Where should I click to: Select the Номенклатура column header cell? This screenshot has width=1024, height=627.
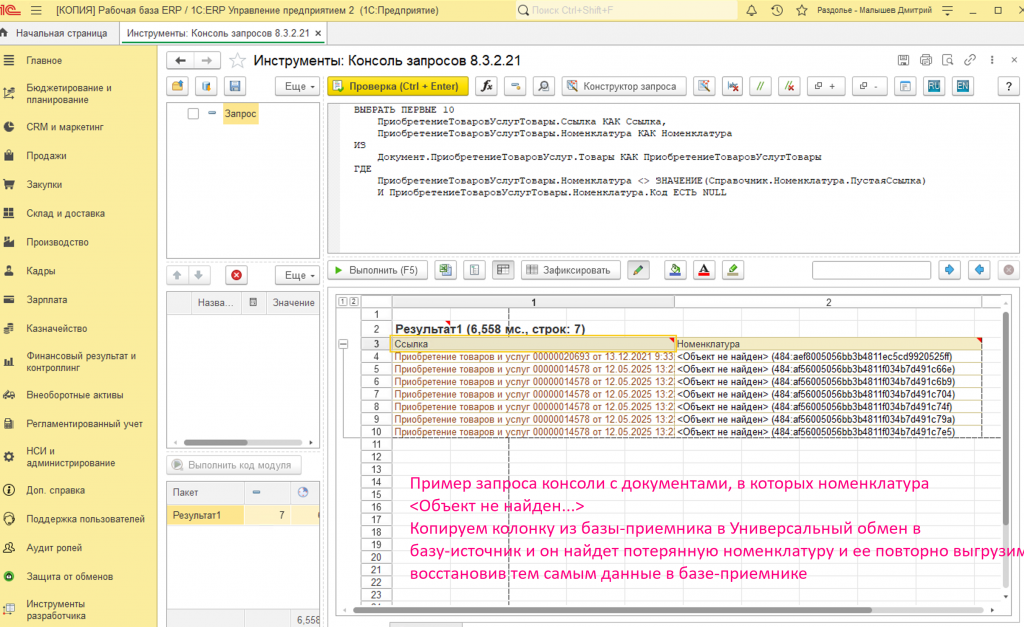(x=828, y=344)
